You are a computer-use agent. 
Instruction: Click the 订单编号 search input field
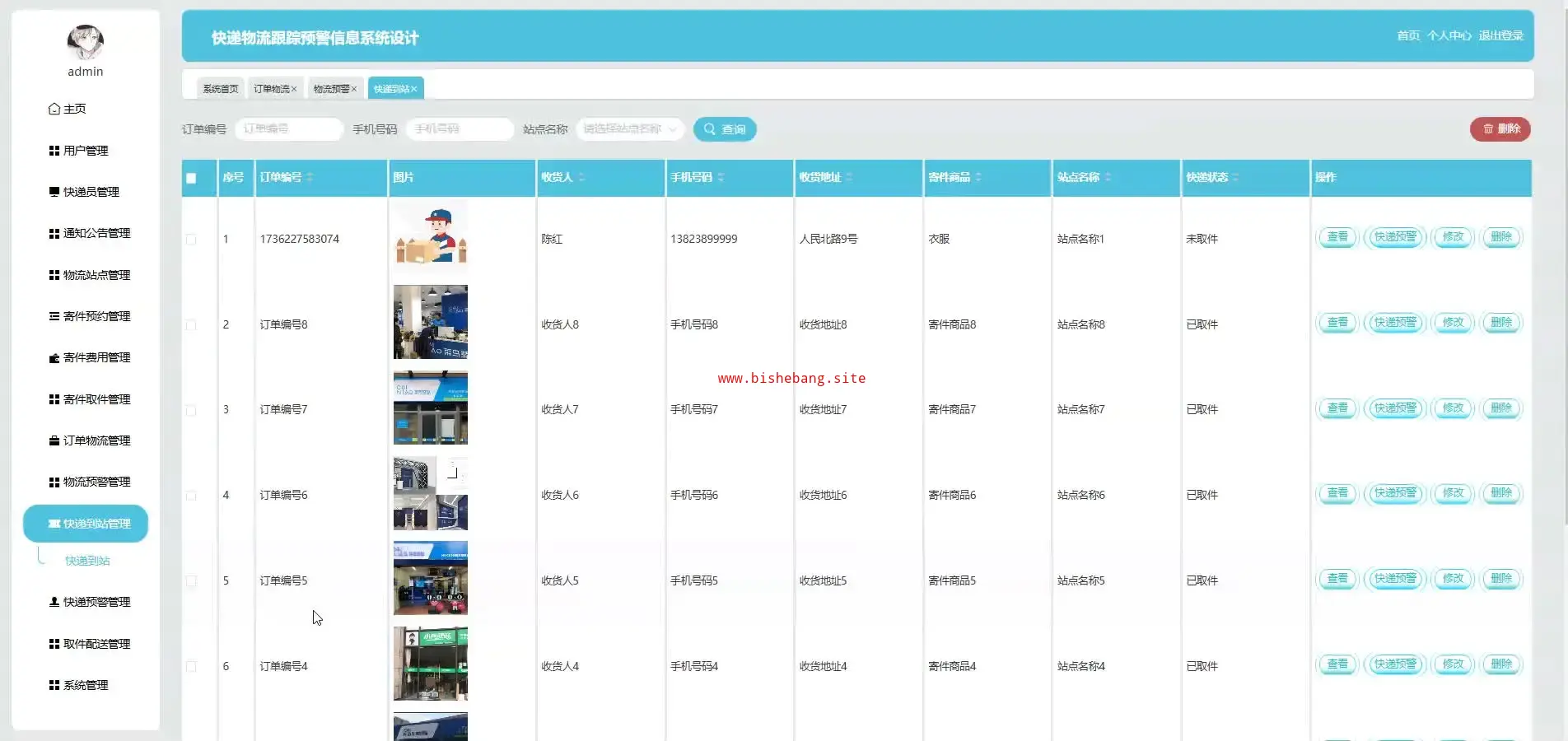coord(289,129)
